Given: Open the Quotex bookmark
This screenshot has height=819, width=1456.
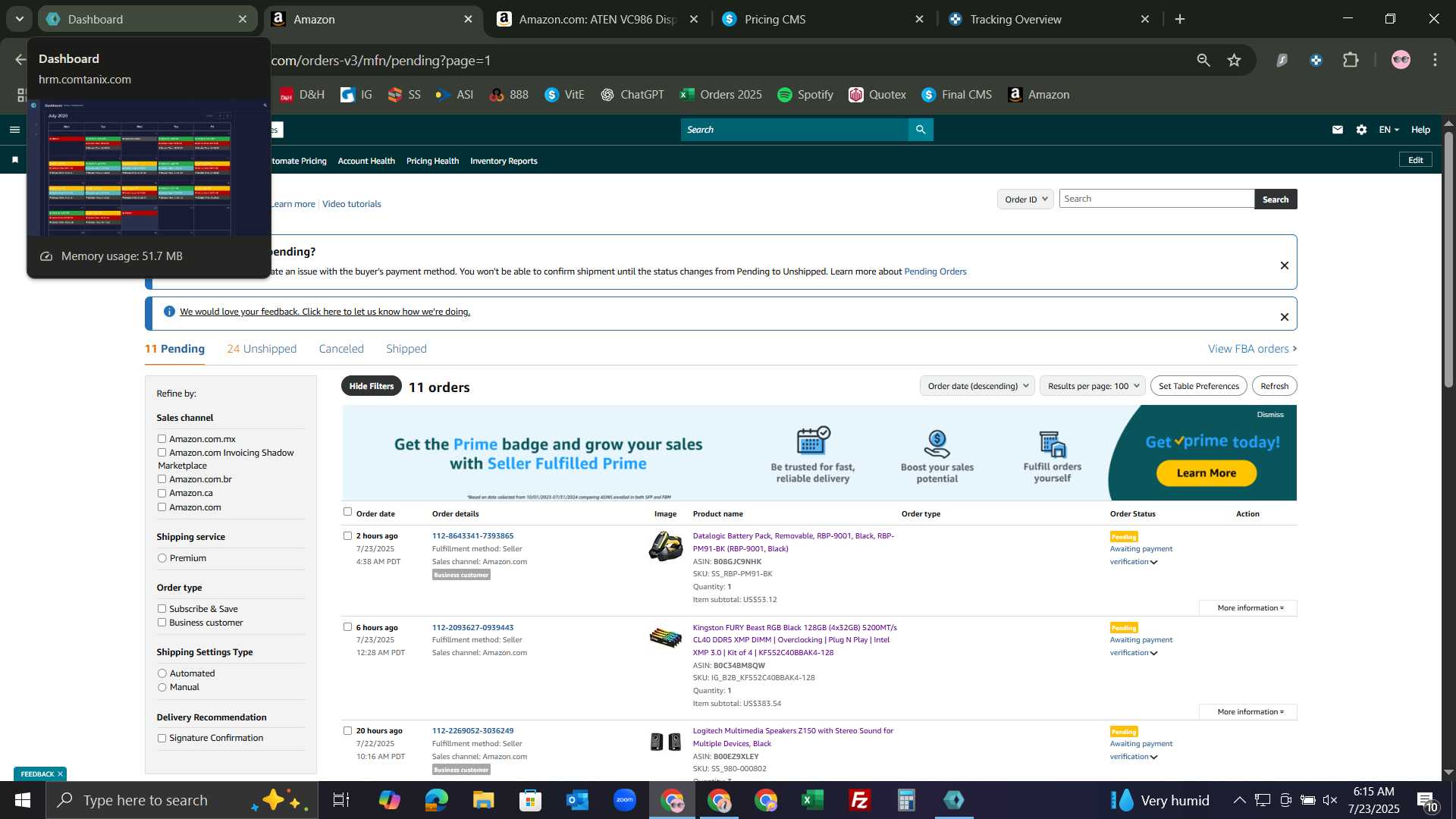Looking at the screenshot, I should pos(877,95).
